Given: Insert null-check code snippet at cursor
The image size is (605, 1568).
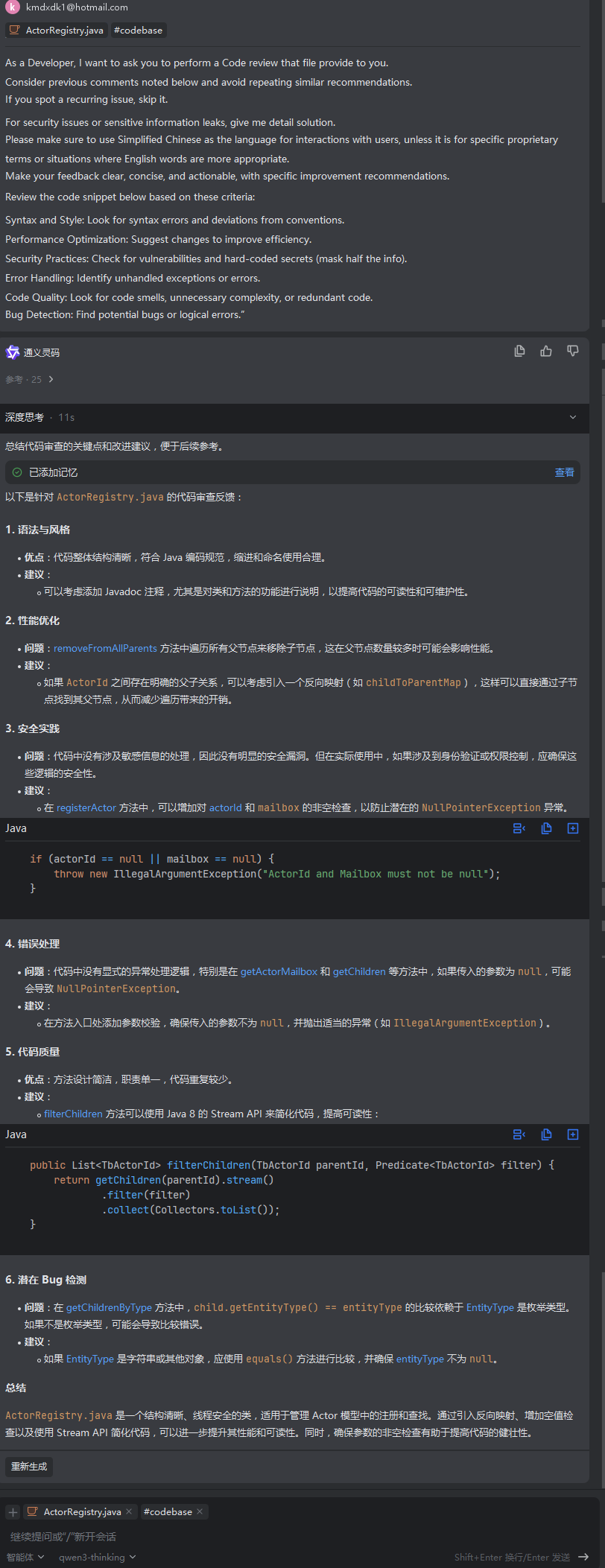Looking at the screenshot, I should tap(519, 828).
